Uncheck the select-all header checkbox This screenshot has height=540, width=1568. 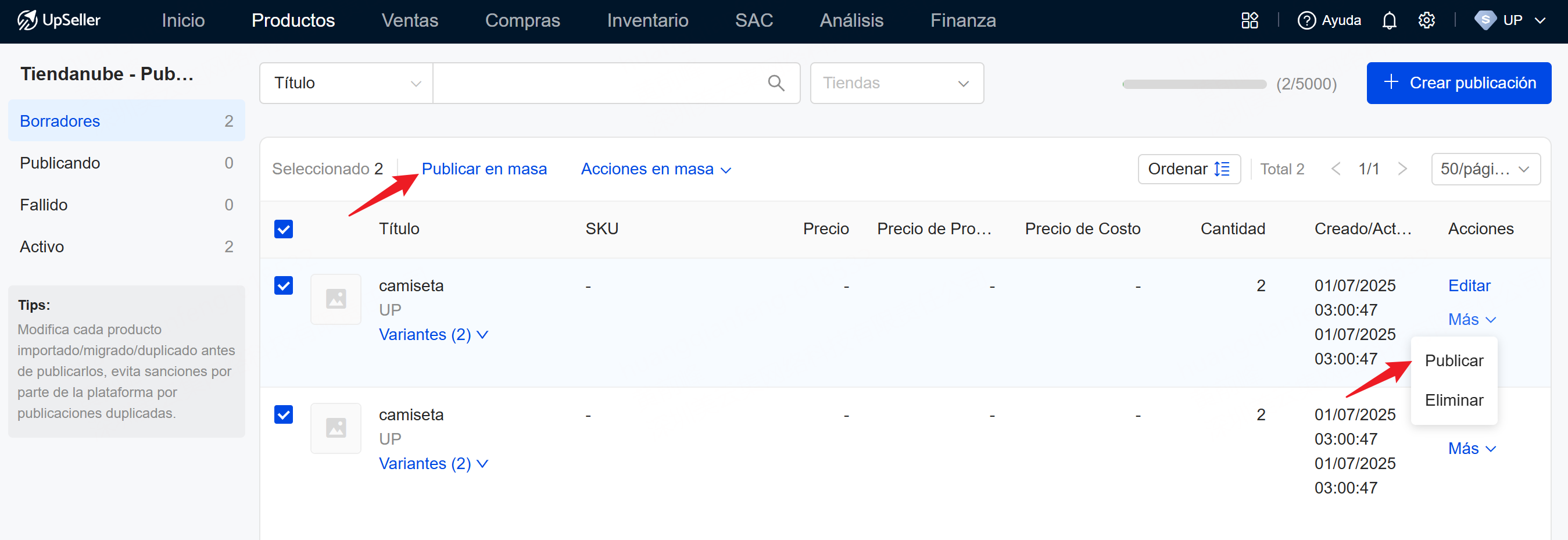284,229
